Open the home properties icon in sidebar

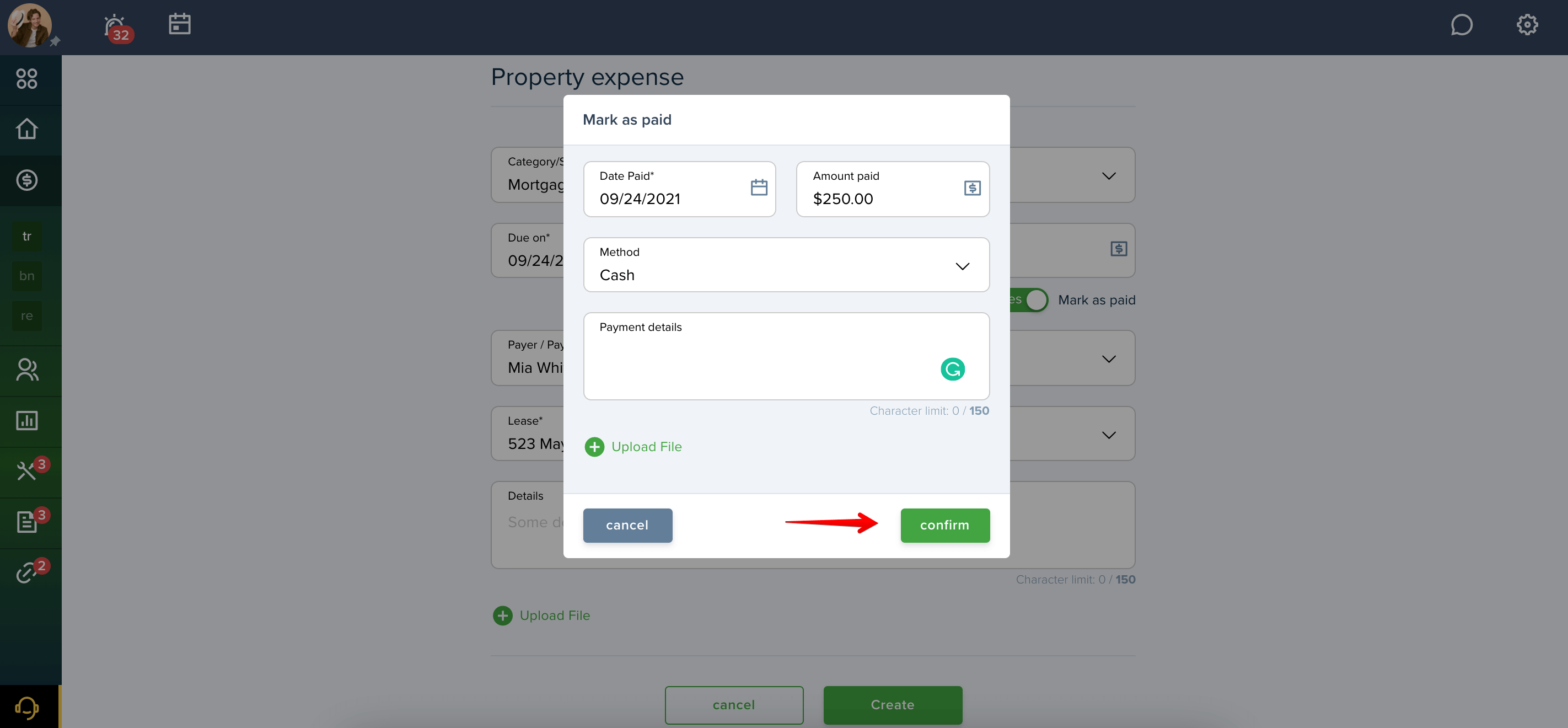point(27,129)
